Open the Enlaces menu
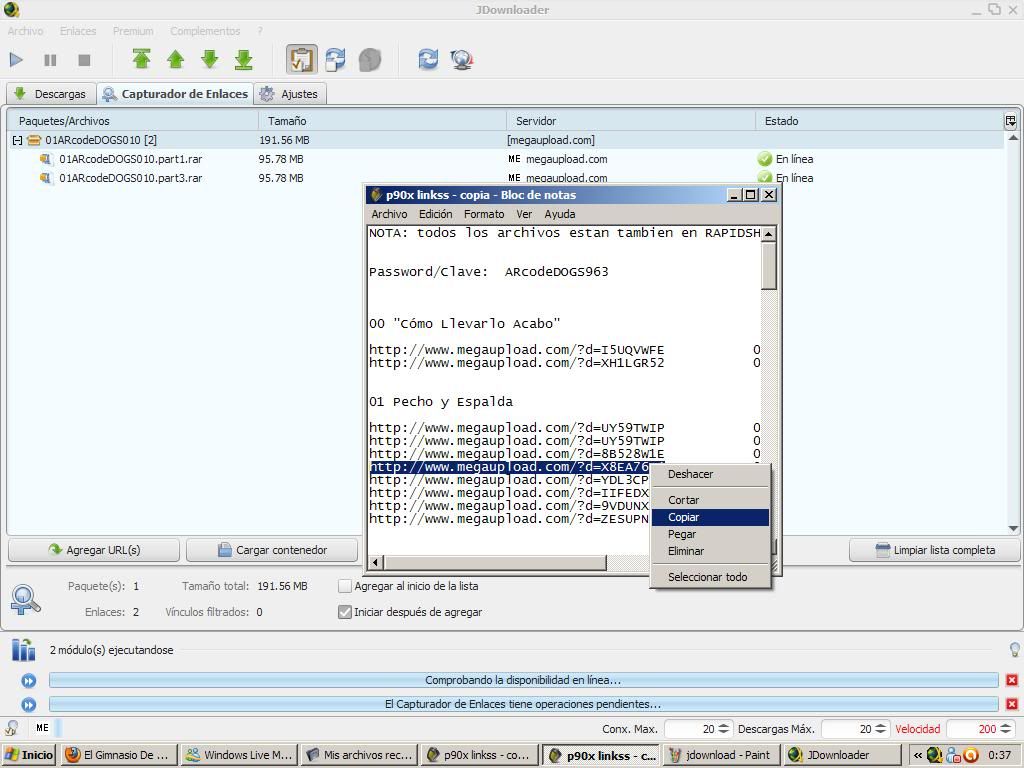 click(x=78, y=31)
